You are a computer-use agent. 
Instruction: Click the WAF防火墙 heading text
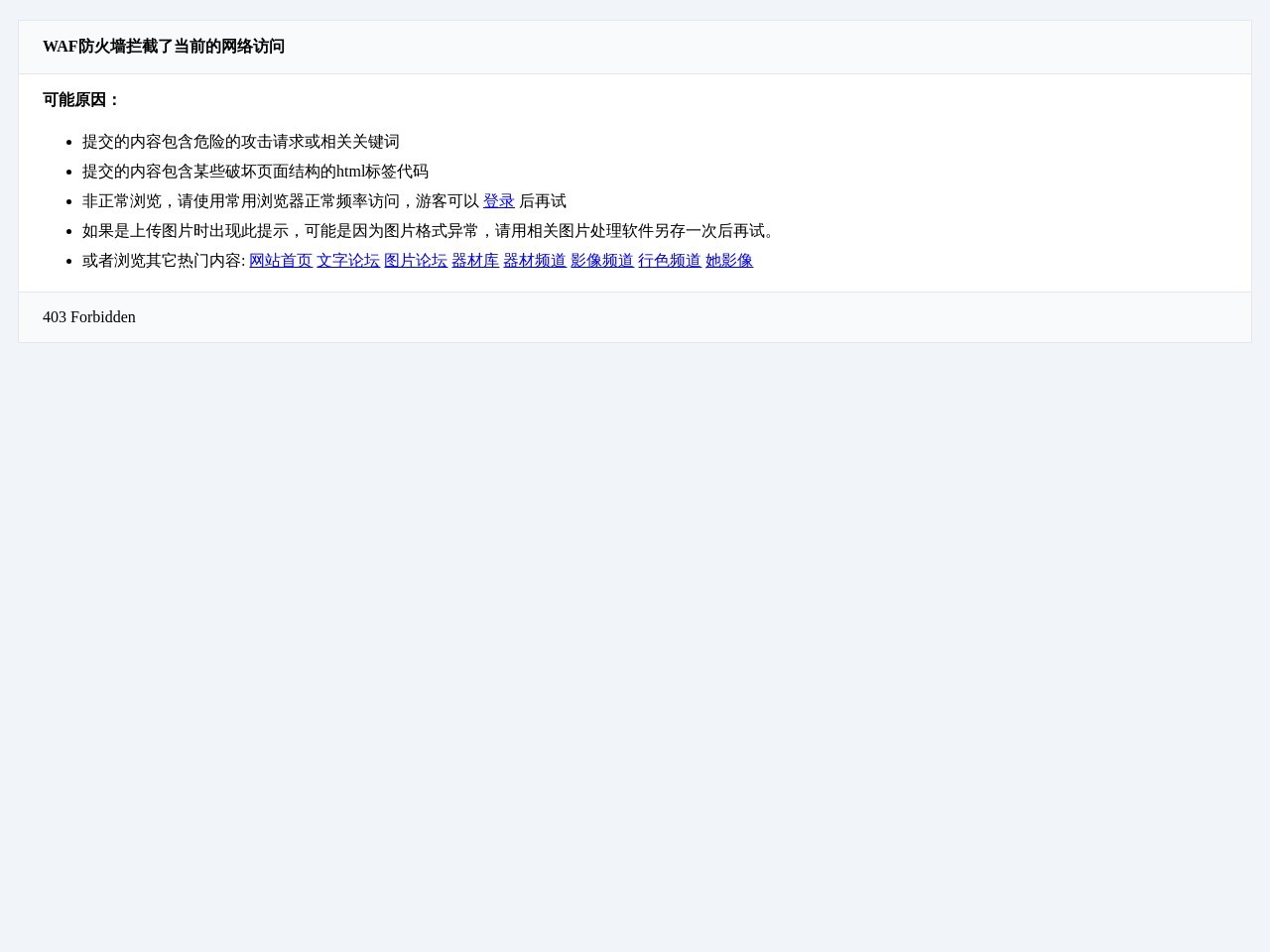pyautogui.click(x=164, y=47)
